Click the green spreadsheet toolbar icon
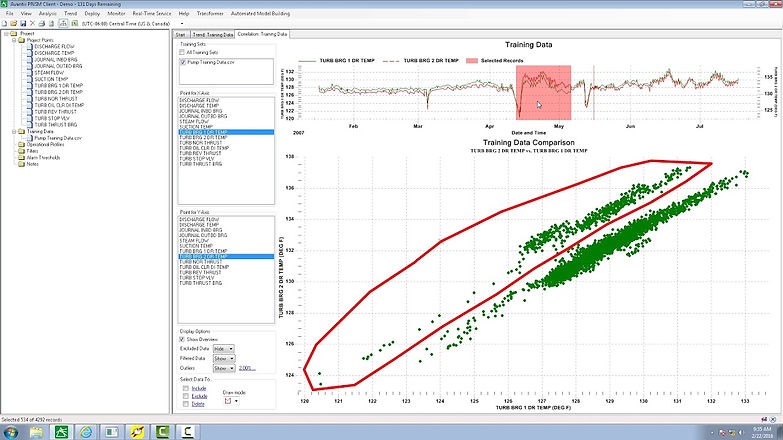The image size is (783, 440). click(x=74, y=23)
